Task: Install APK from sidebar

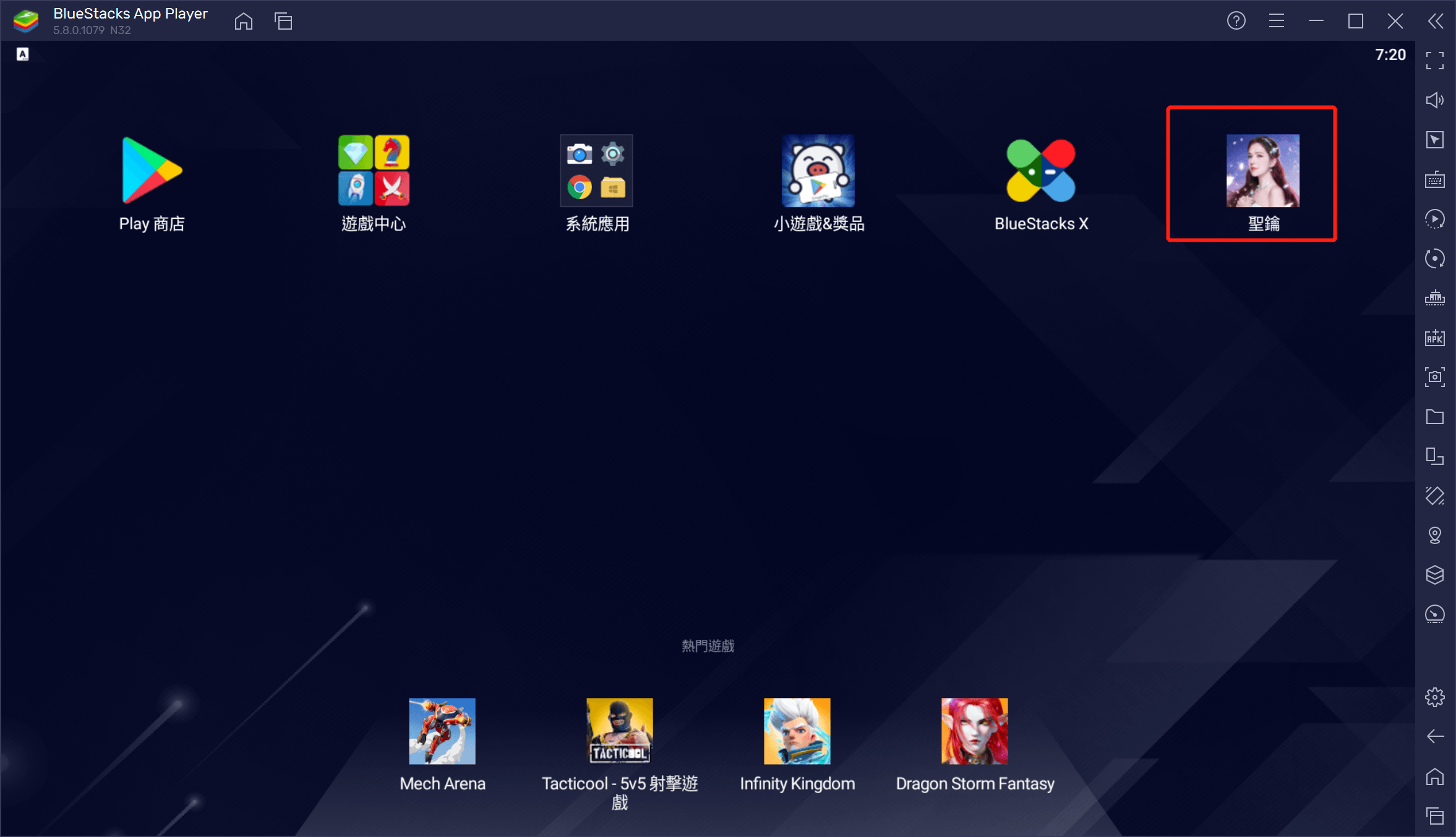Action: 1435,338
